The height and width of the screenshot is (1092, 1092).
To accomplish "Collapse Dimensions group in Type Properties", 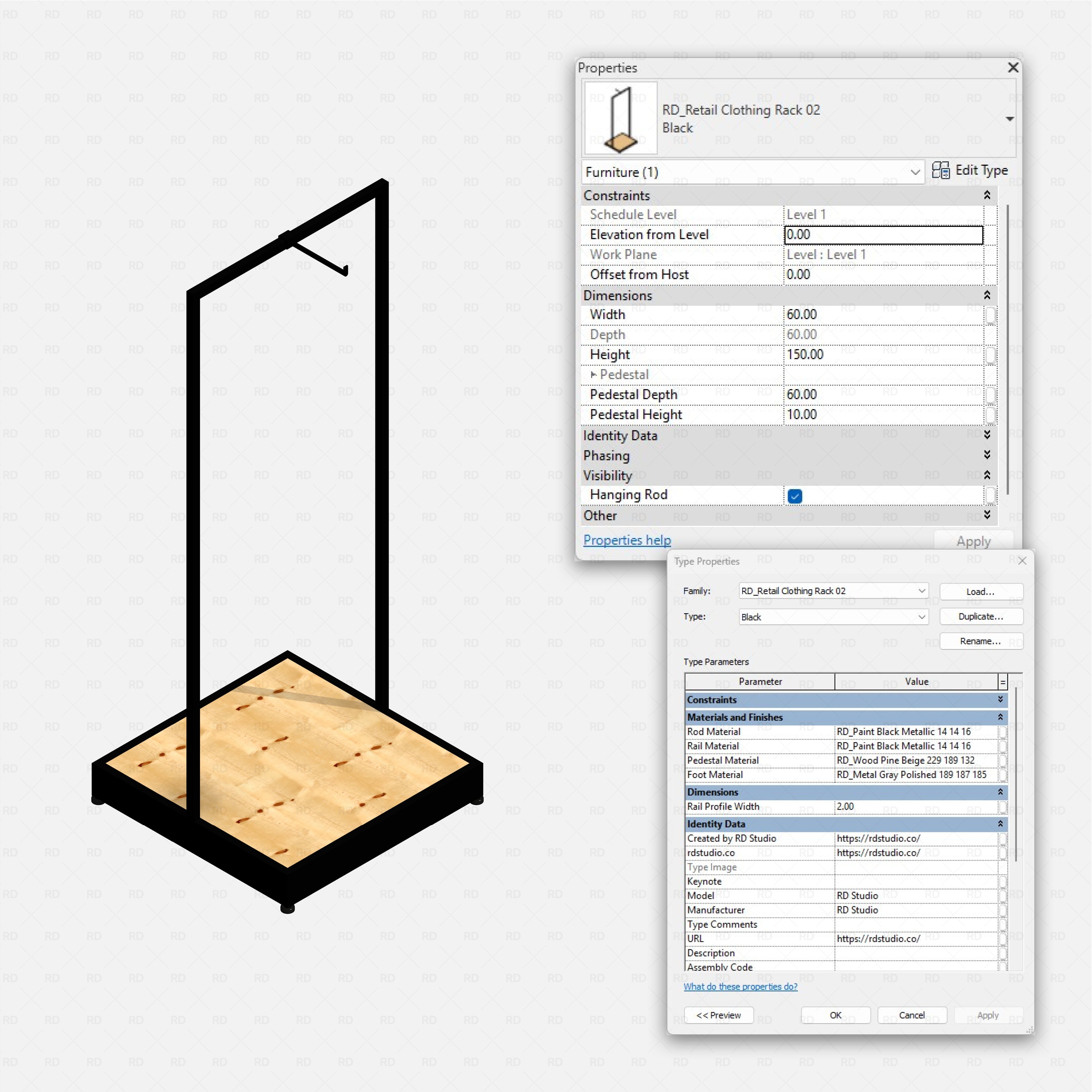I will (x=1000, y=792).
